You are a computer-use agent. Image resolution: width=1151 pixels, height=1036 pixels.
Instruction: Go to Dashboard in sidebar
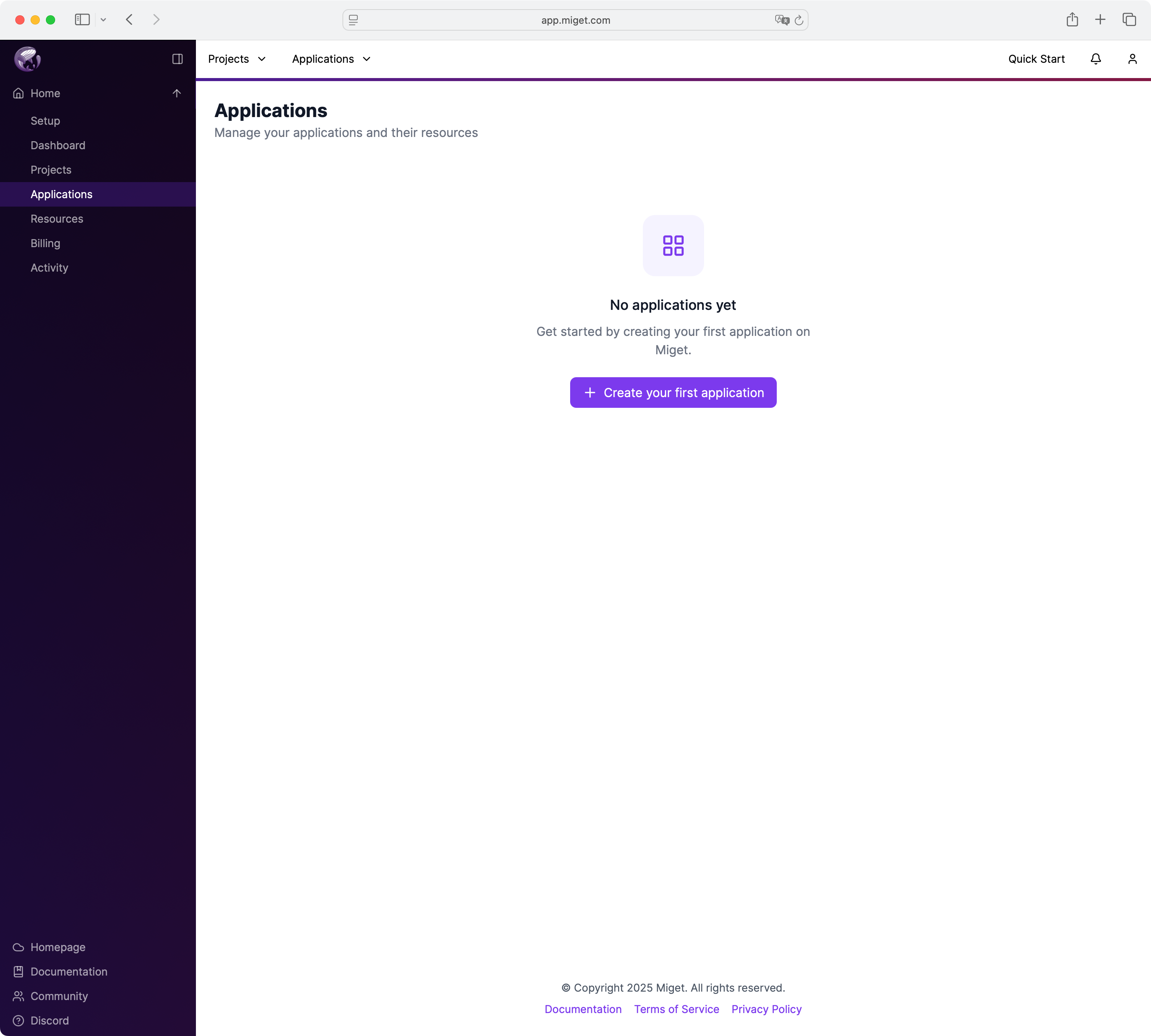click(x=57, y=145)
